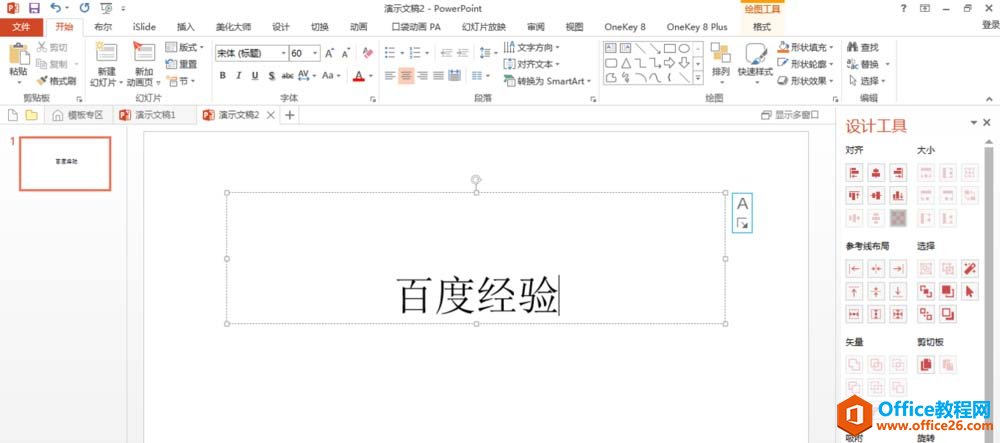The width and height of the screenshot is (1000, 443).
Task: Insert an oval from the shapes gallery
Action: click(x=684, y=48)
